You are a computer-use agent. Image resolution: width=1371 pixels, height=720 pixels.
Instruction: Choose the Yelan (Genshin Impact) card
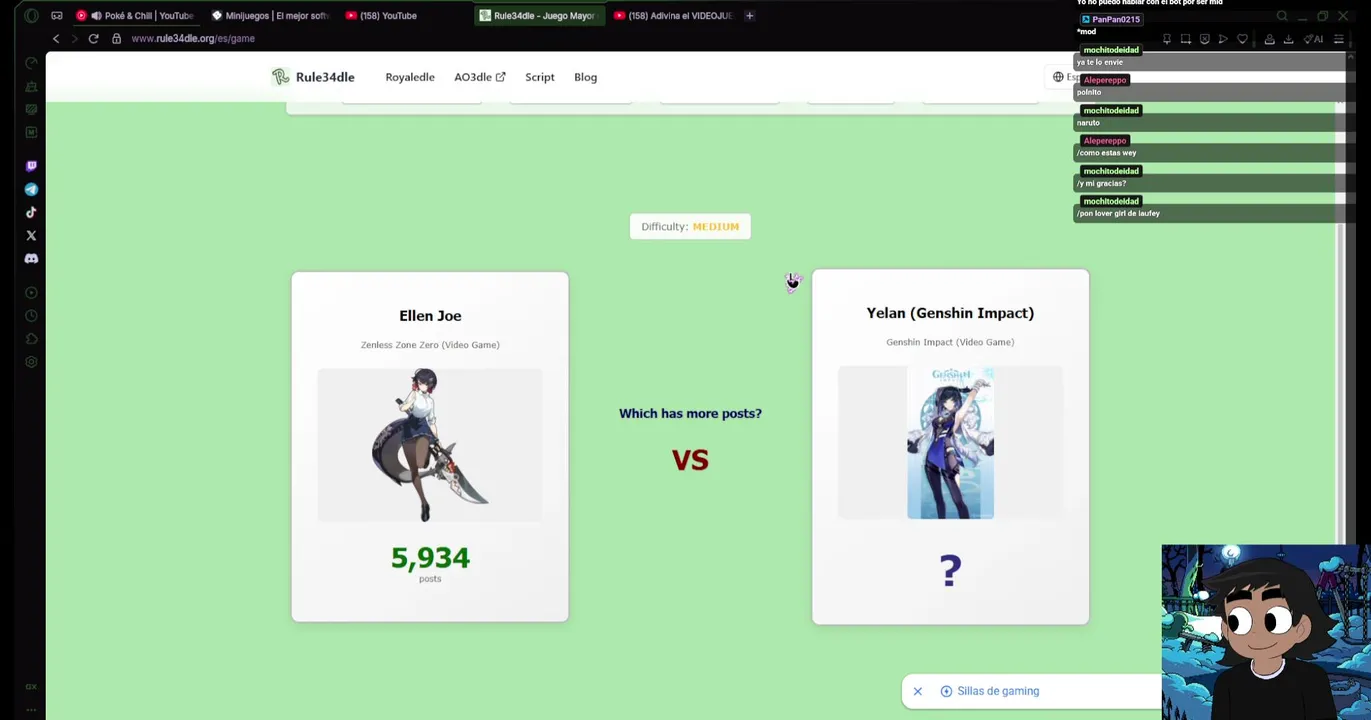tap(950, 447)
